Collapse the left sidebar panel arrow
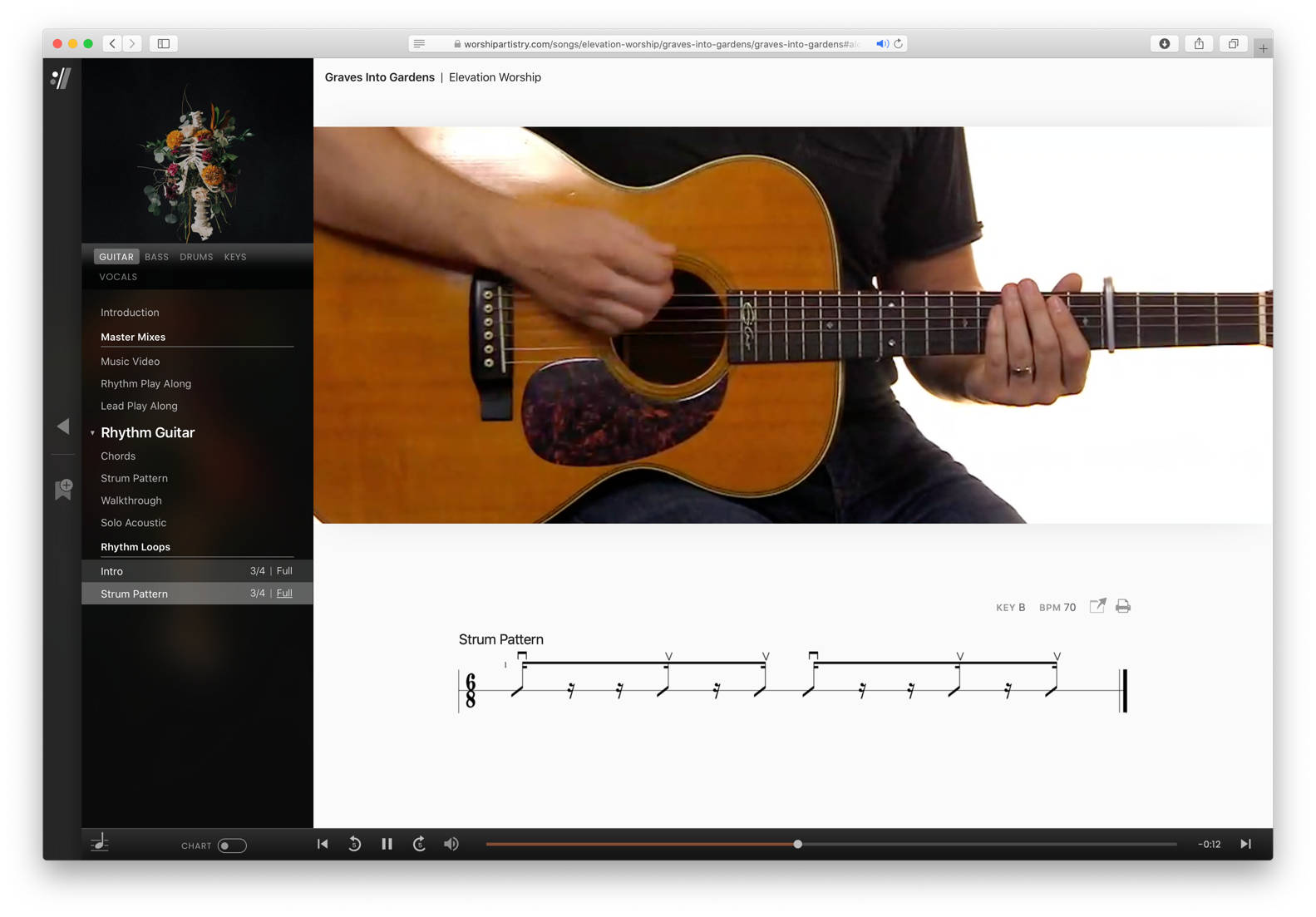 (x=63, y=426)
